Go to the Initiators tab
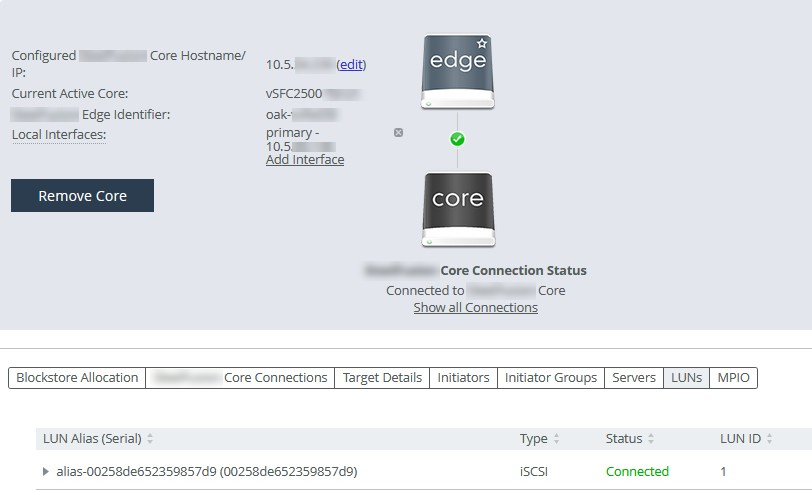Viewport: 812px width, 490px height. point(463,378)
